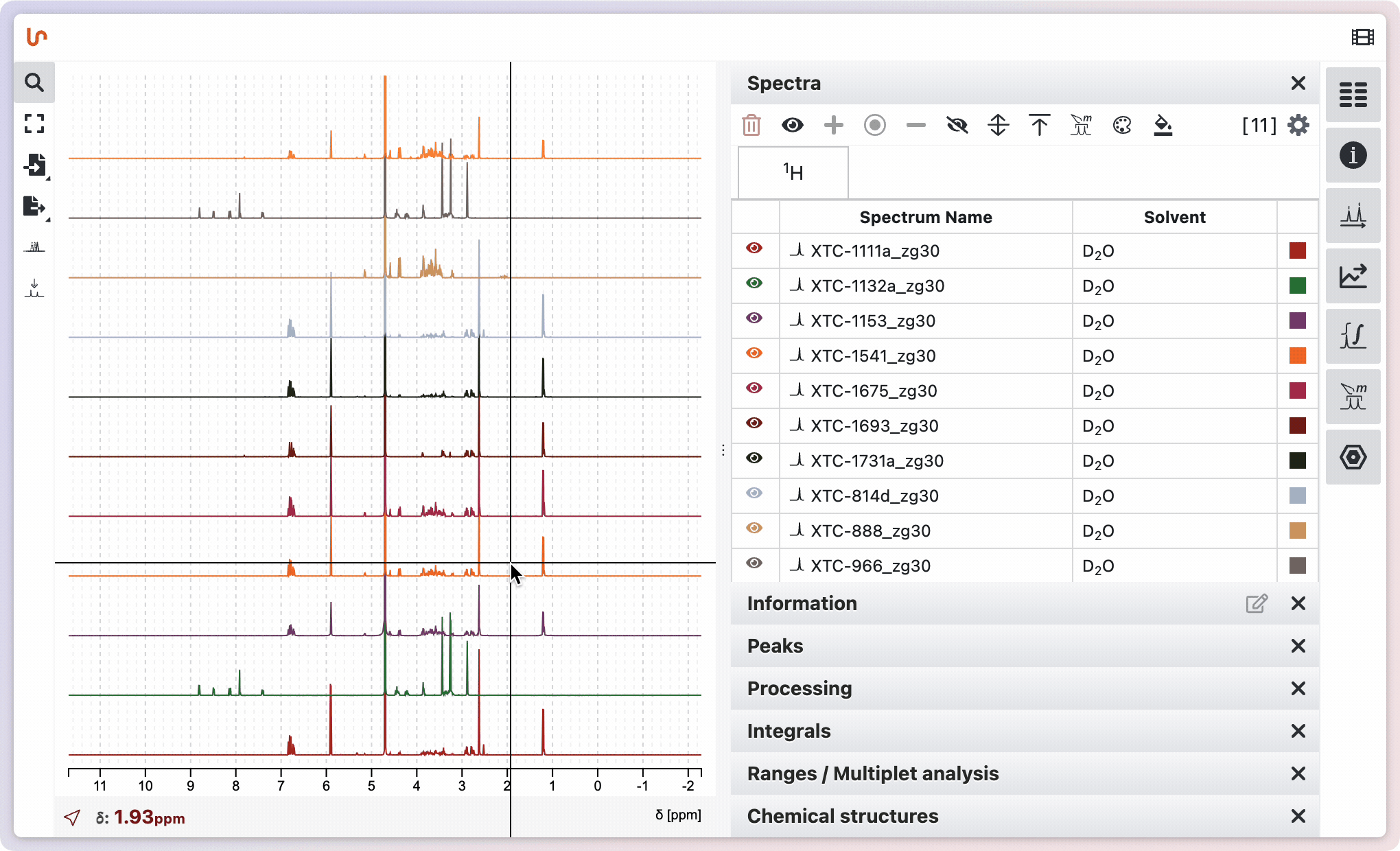
Task: Open the Integrals tool on the right sidebar
Action: [1353, 336]
